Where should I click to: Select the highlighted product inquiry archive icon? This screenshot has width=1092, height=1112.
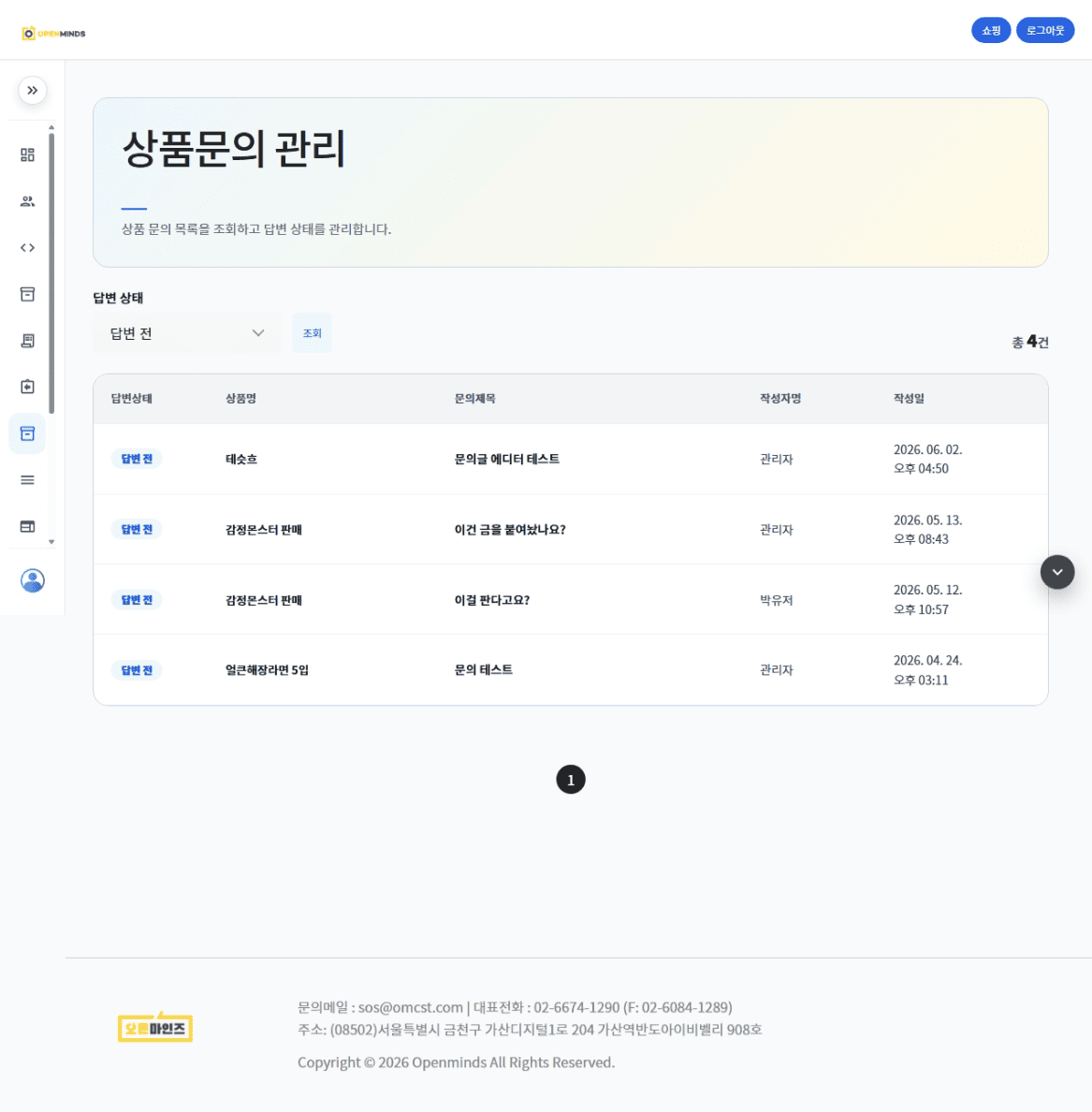[28, 433]
